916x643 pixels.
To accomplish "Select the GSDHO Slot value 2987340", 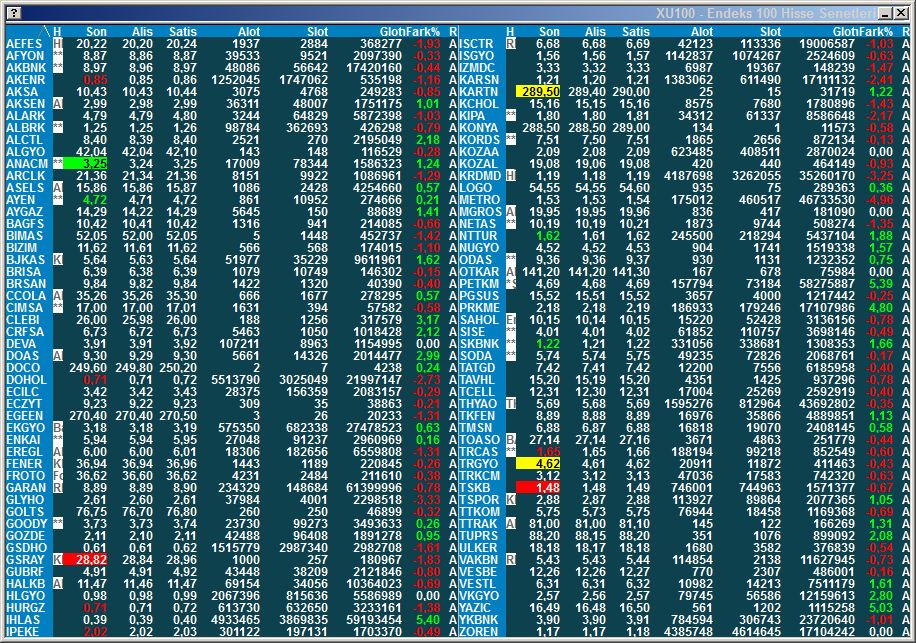I will (x=303, y=548).
